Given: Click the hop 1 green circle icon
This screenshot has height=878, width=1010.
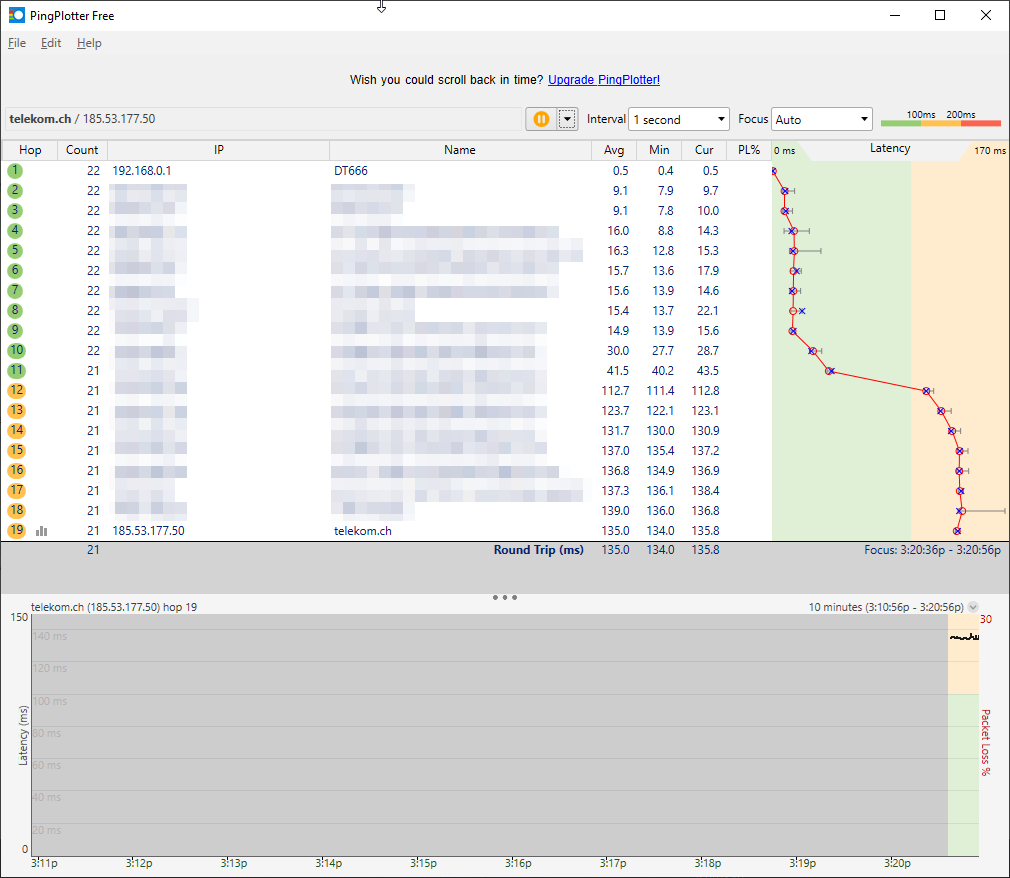Looking at the screenshot, I should pos(15,171).
